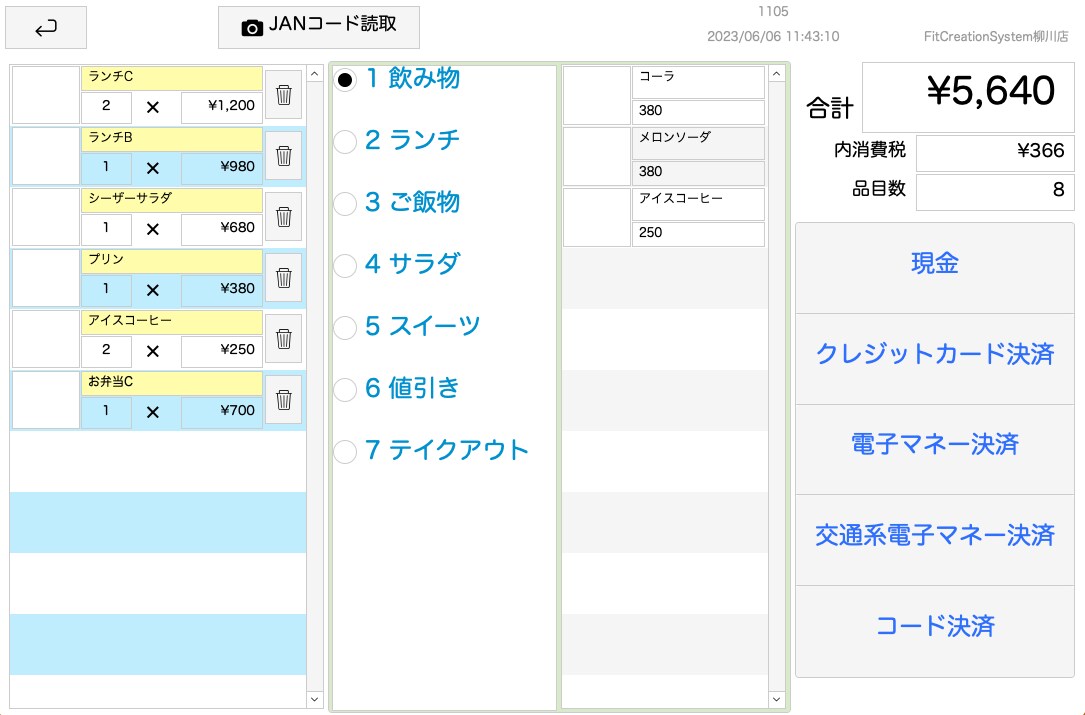Add アイスコーヒー from the product list
Viewport: 1085px width, 715px height.
tap(698, 204)
